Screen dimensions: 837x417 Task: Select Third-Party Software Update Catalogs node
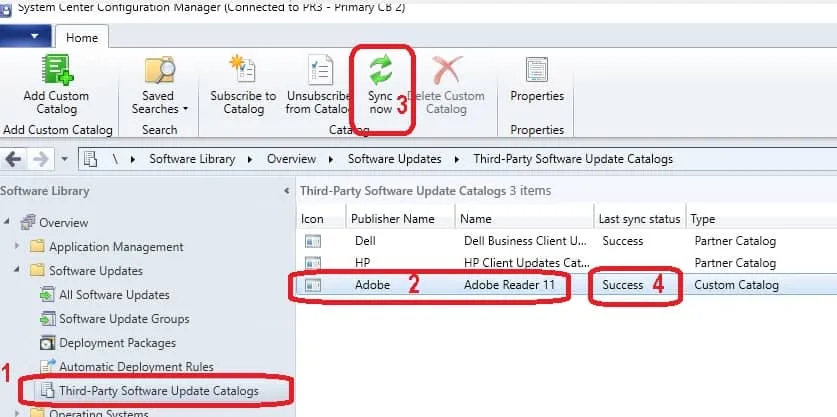[158, 390]
